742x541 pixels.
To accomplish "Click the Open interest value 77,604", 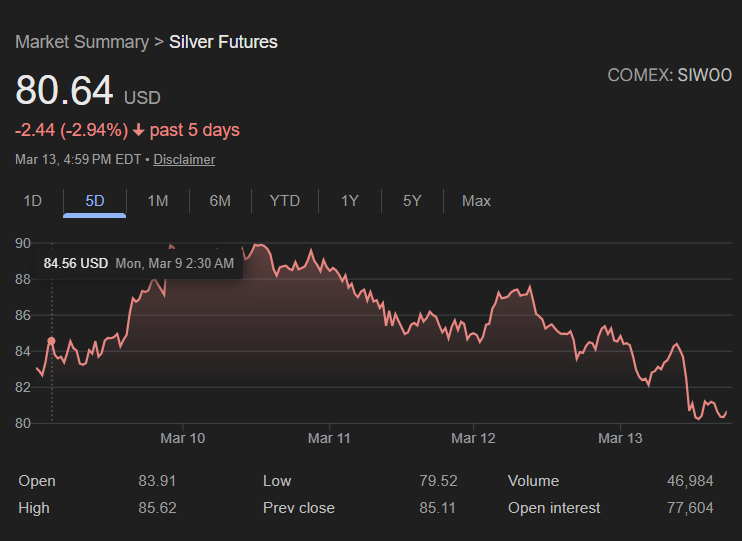I will (690, 508).
